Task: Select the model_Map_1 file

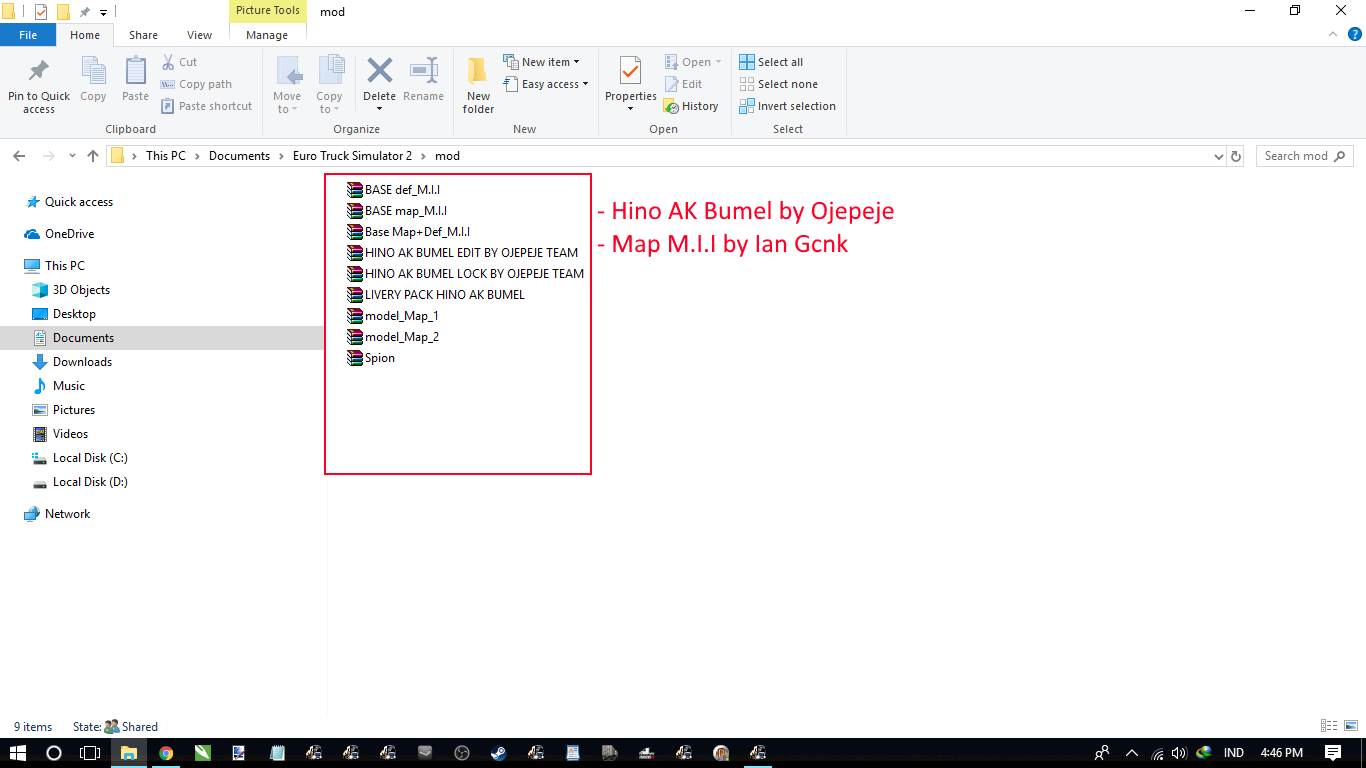Action: coord(392,315)
